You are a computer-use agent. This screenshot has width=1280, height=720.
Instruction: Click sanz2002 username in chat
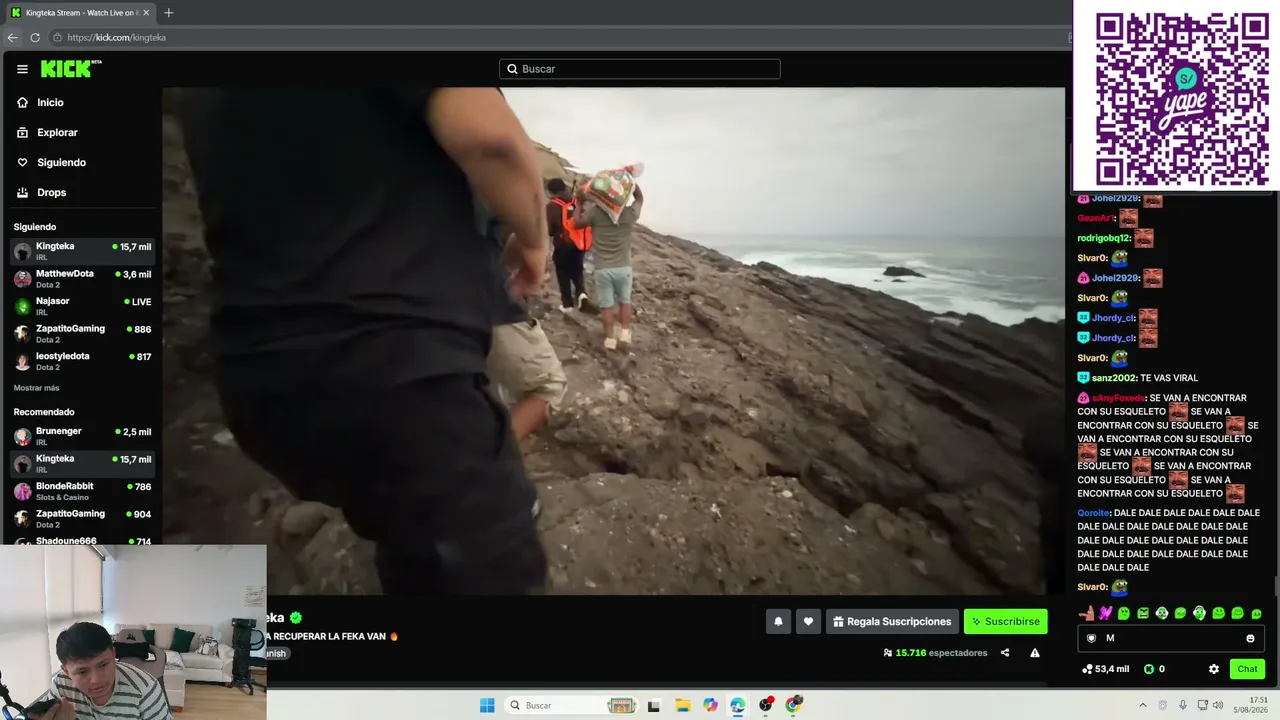(1113, 378)
